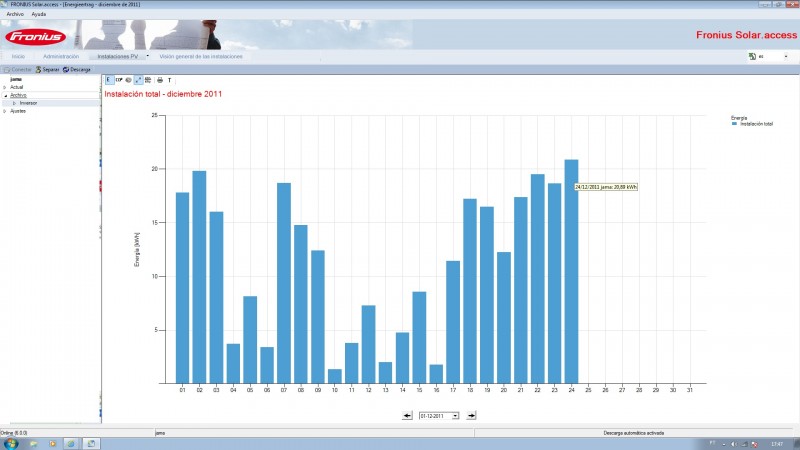Screen dimensions: 800x450
Task: Click the Fronius Solar.access taskbar icon
Action: (91, 444)
